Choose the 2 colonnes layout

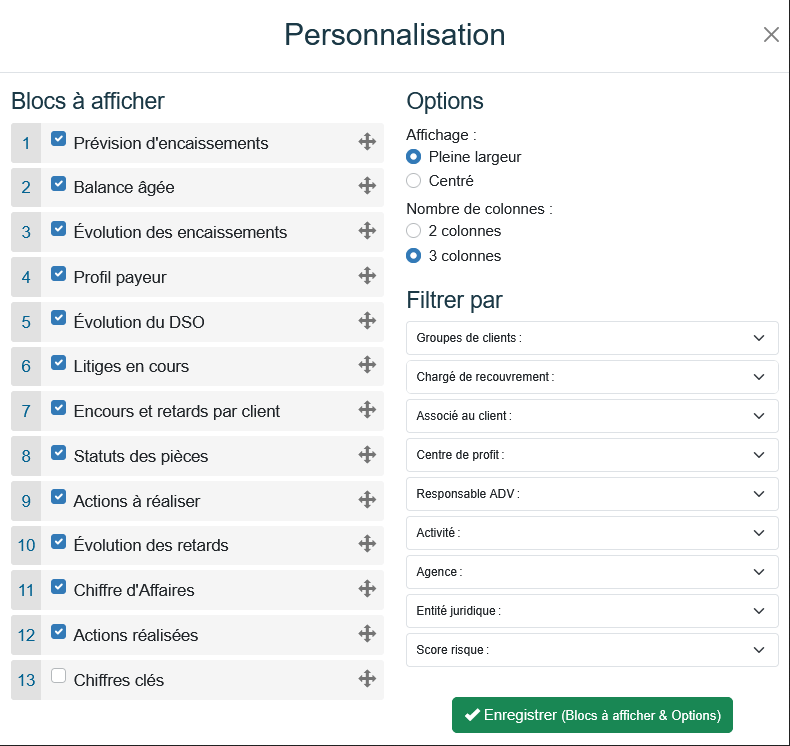tap(414, 231)
